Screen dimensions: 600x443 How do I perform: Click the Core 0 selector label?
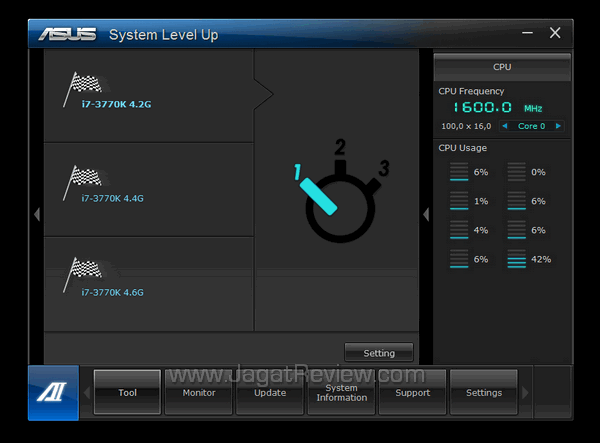(x=532, y=126)
